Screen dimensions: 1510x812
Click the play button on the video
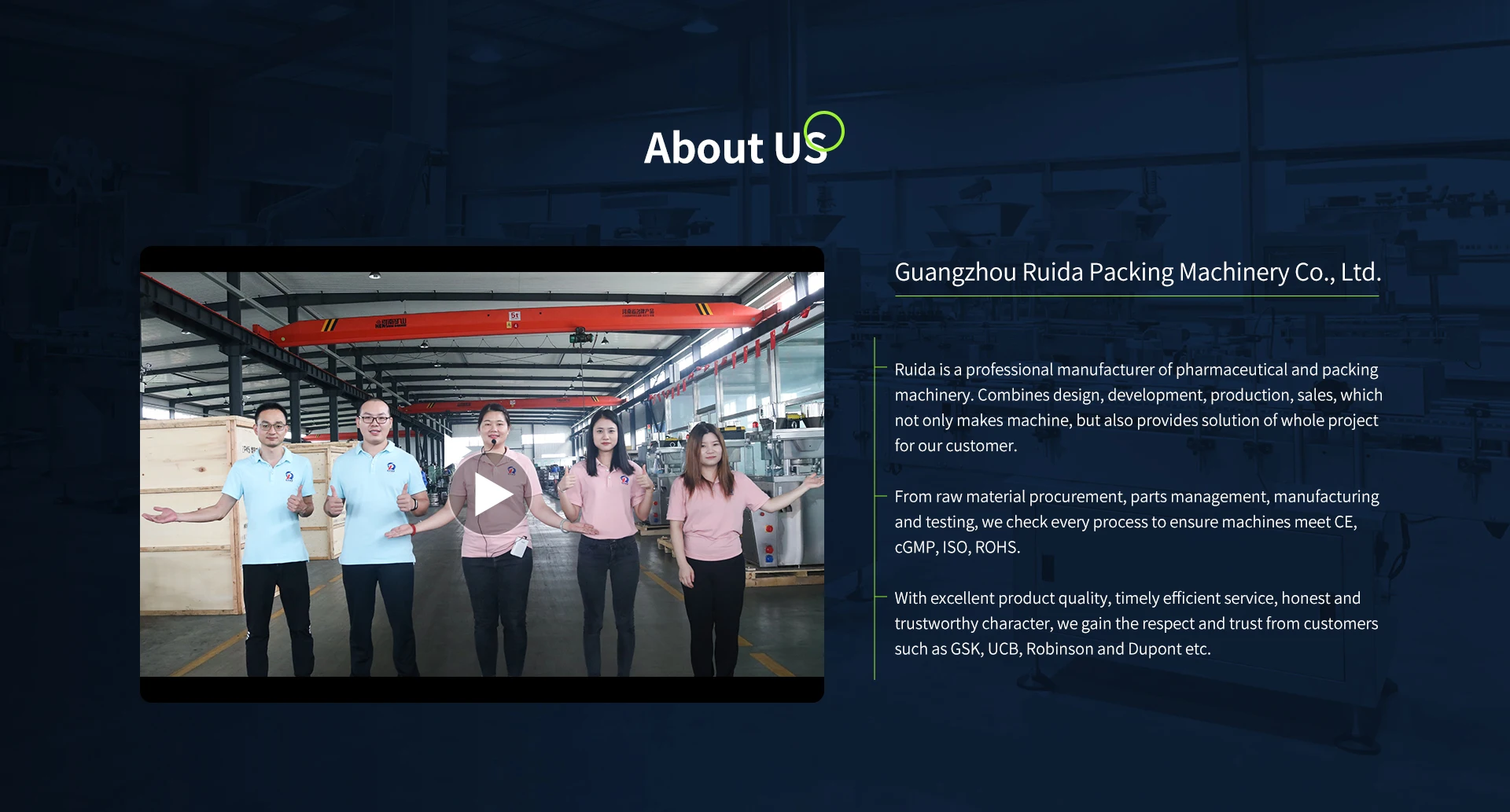(493, 492)
